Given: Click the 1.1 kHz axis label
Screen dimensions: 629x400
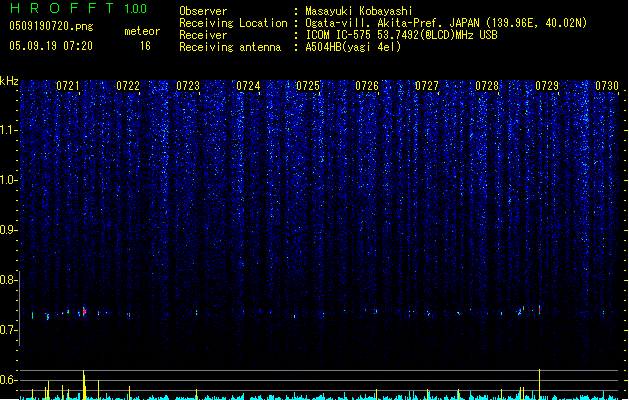Looking at the screenshot, I should pyautogui.click(x=8, y=130).
